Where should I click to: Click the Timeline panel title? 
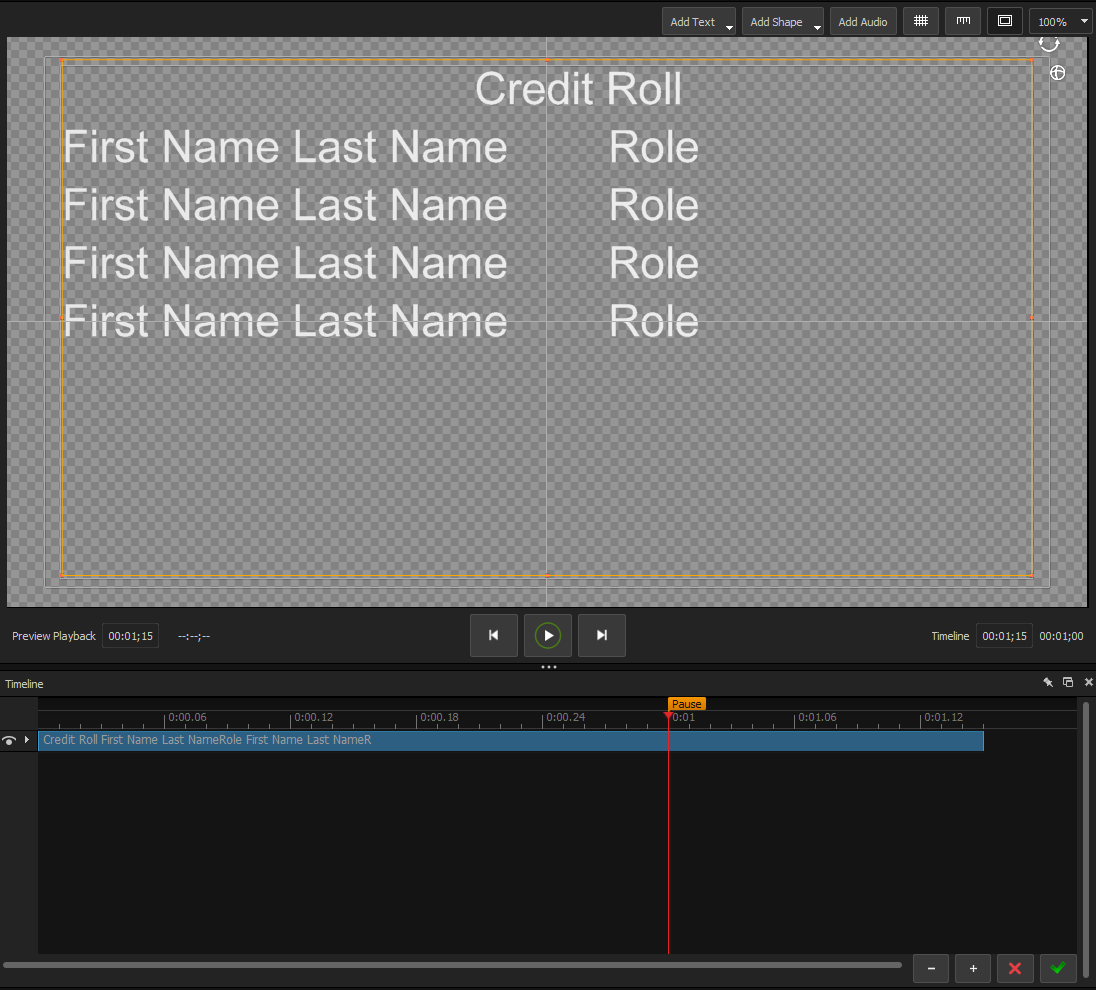click(x=23, y=683)
